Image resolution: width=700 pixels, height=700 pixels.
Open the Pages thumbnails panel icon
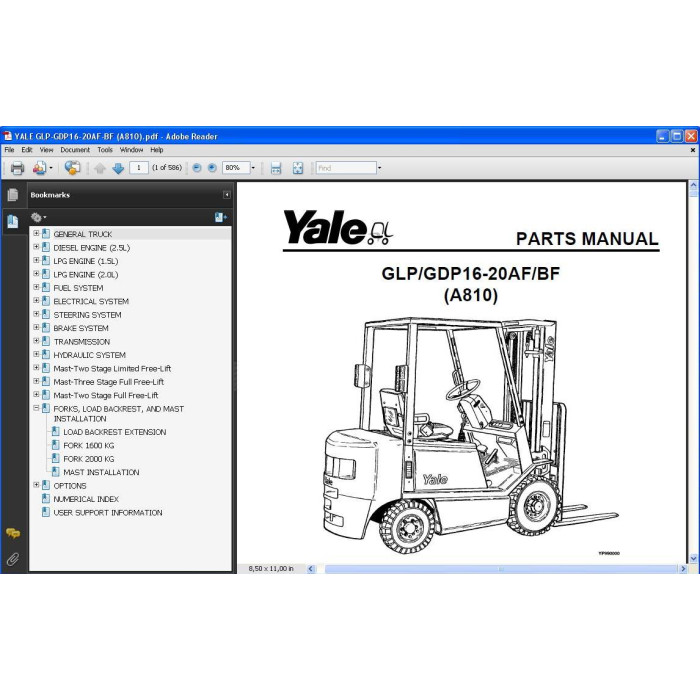pos(13,195)
